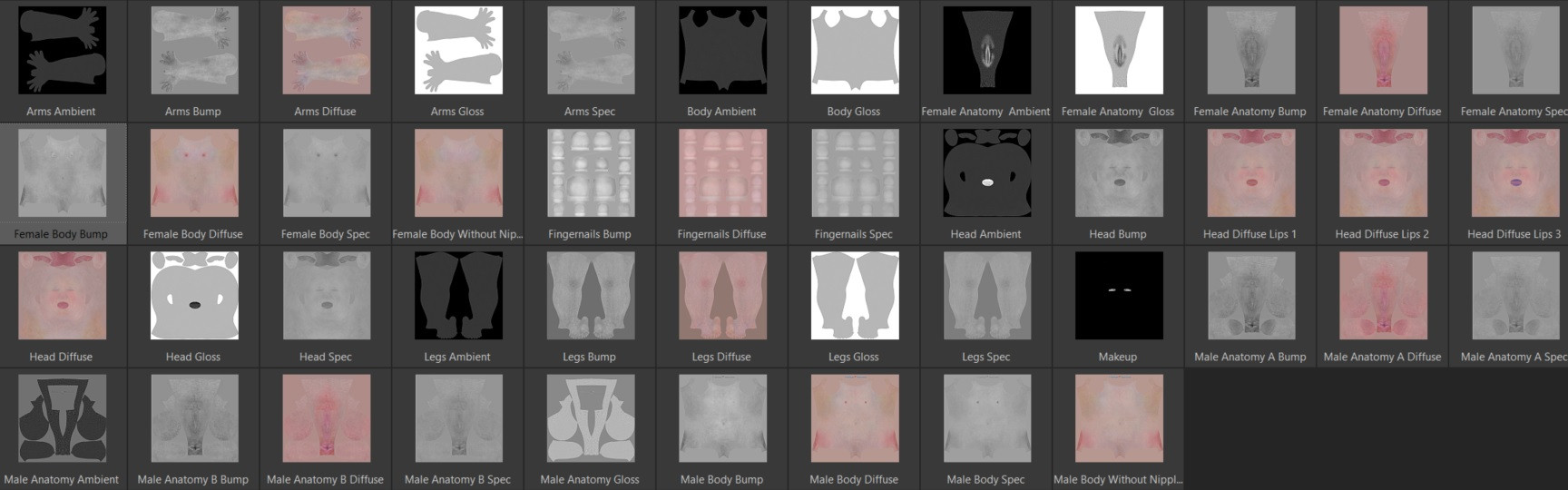Select the Head Ambient texture thumbnail
1568x490 pixels.
[987, 173]
